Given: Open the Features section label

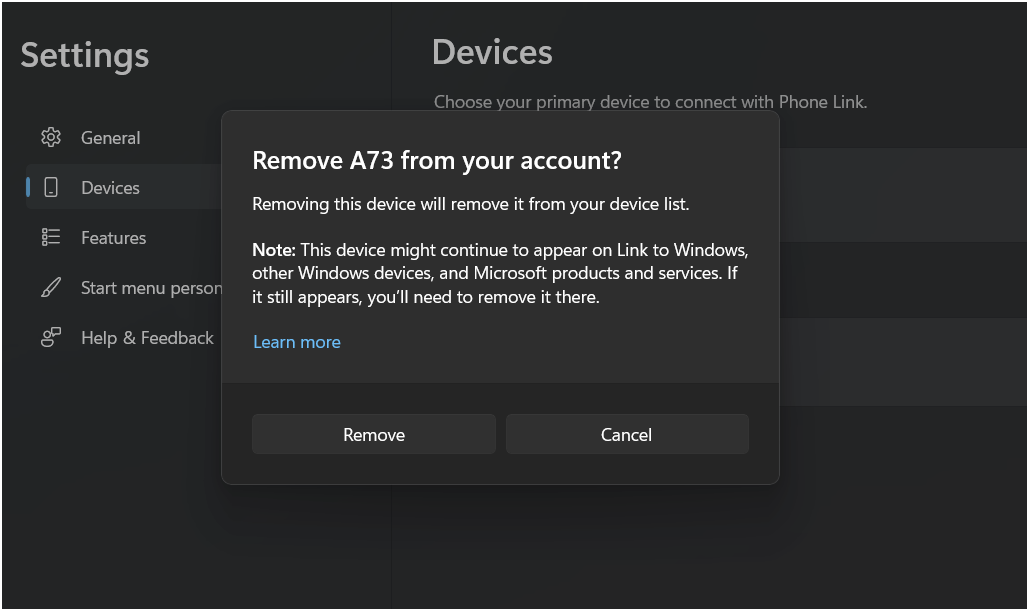Looking at the screenshot, I should [x=114, y=238].
